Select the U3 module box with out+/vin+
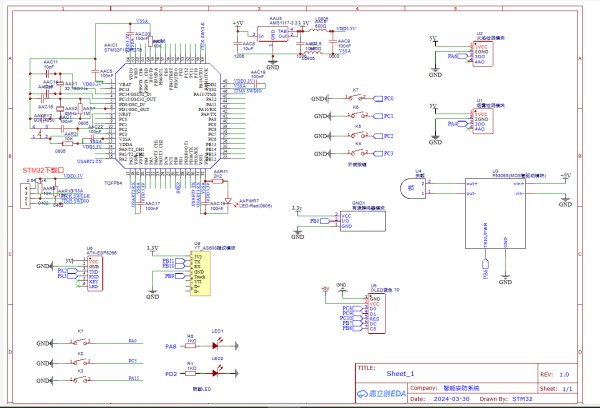 495,213
